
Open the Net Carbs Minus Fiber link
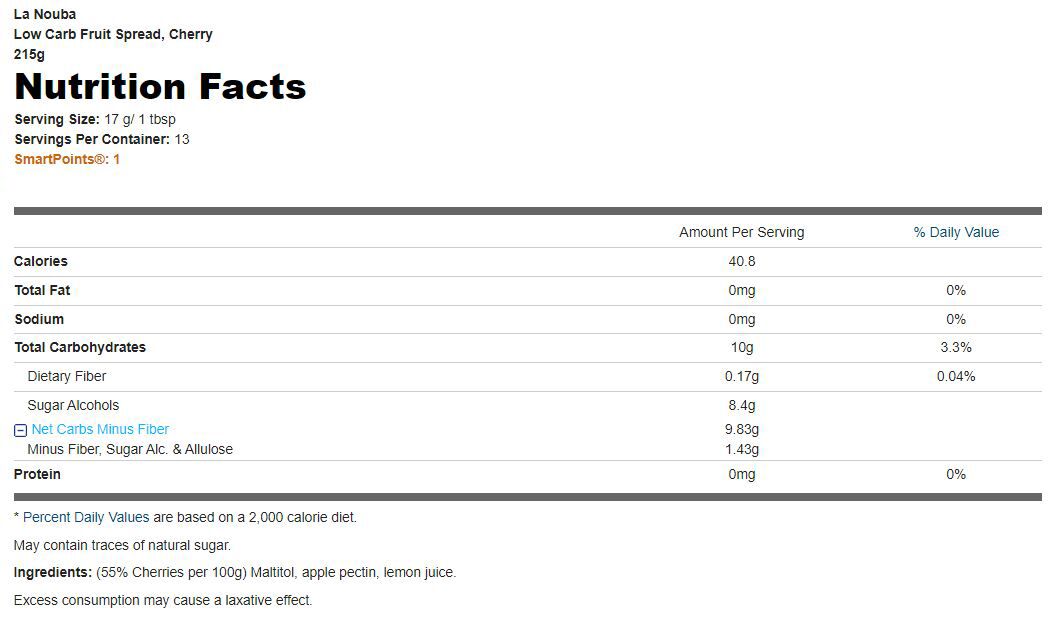click(x=100, y=429)
